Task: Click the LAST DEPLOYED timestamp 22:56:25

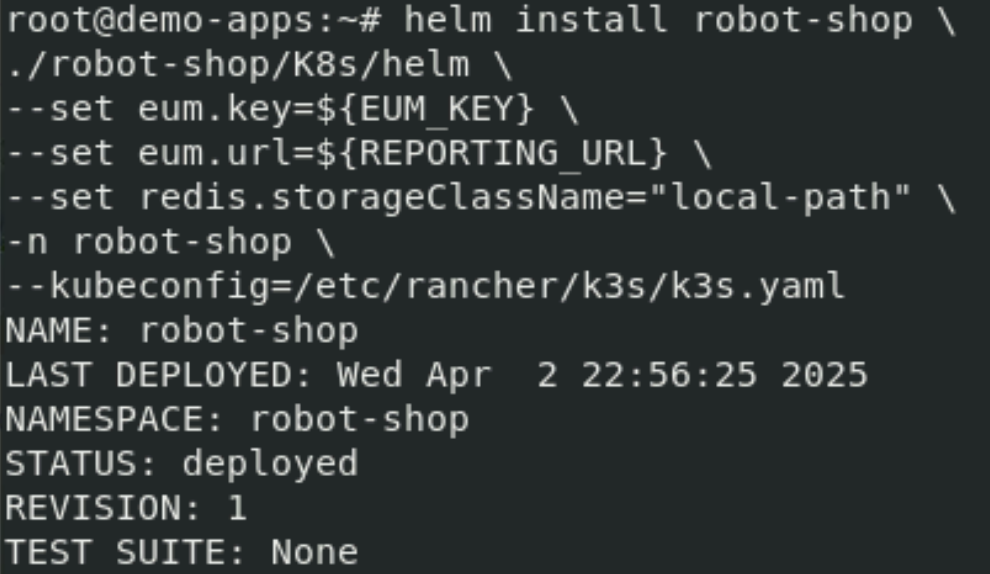Action: coord(669,375)
